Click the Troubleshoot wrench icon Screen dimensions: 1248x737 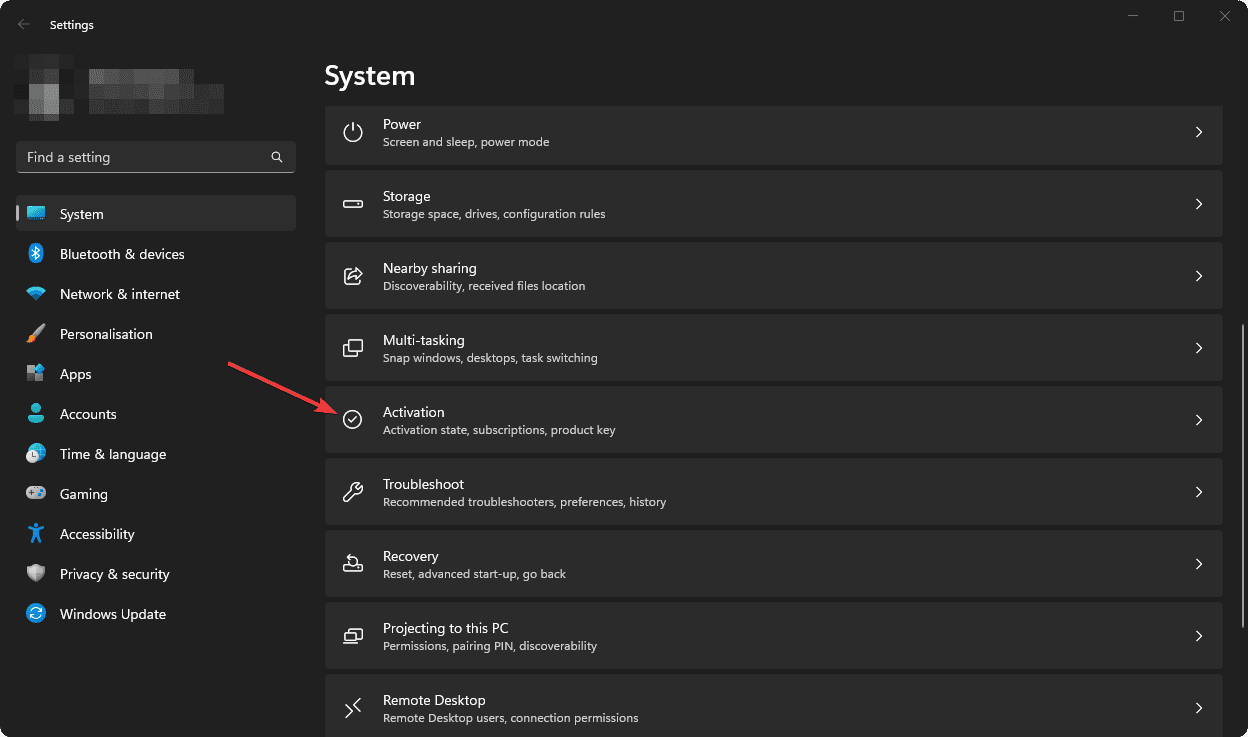pos(352,491)
